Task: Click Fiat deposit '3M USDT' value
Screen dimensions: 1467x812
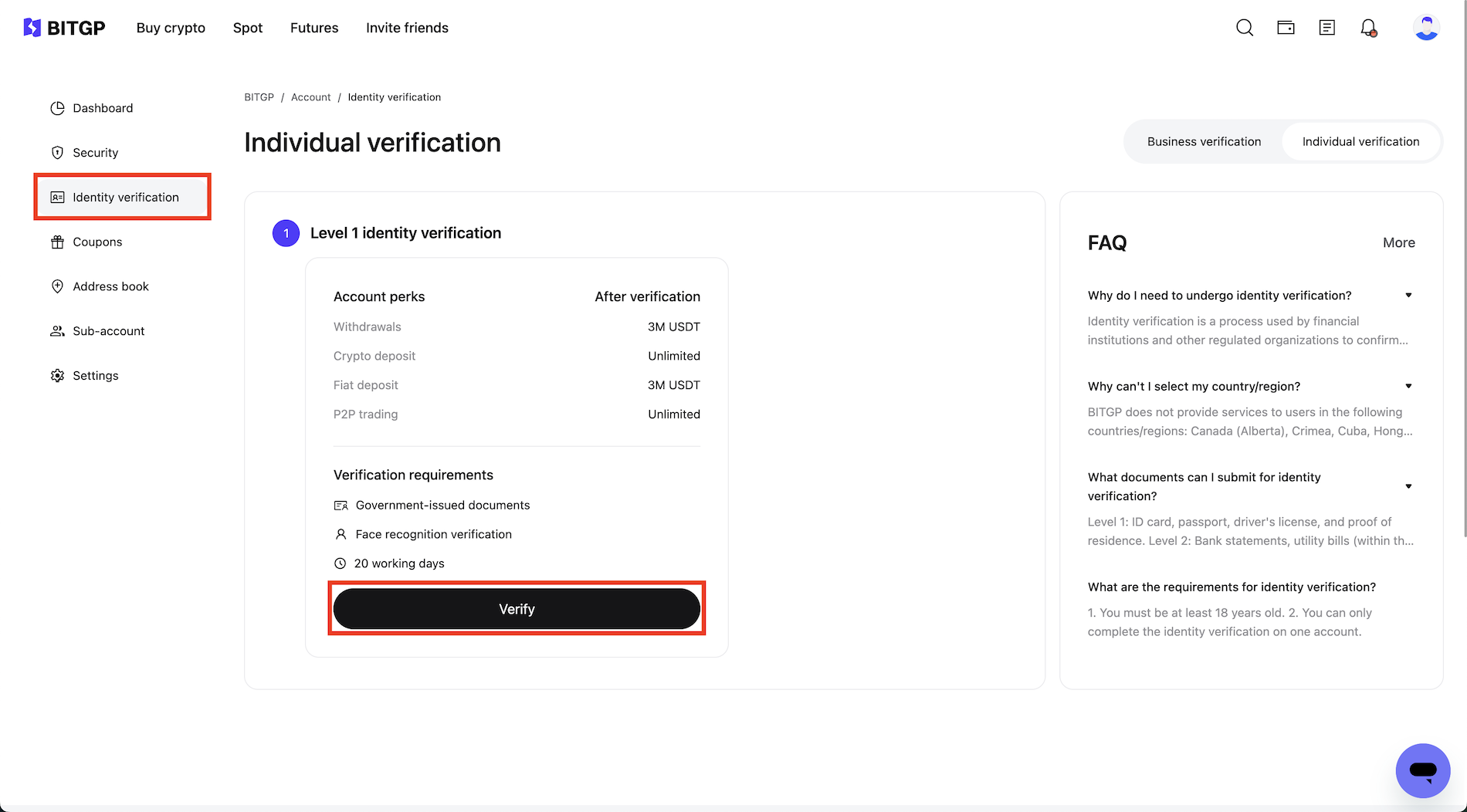Action: click(673, 385)
